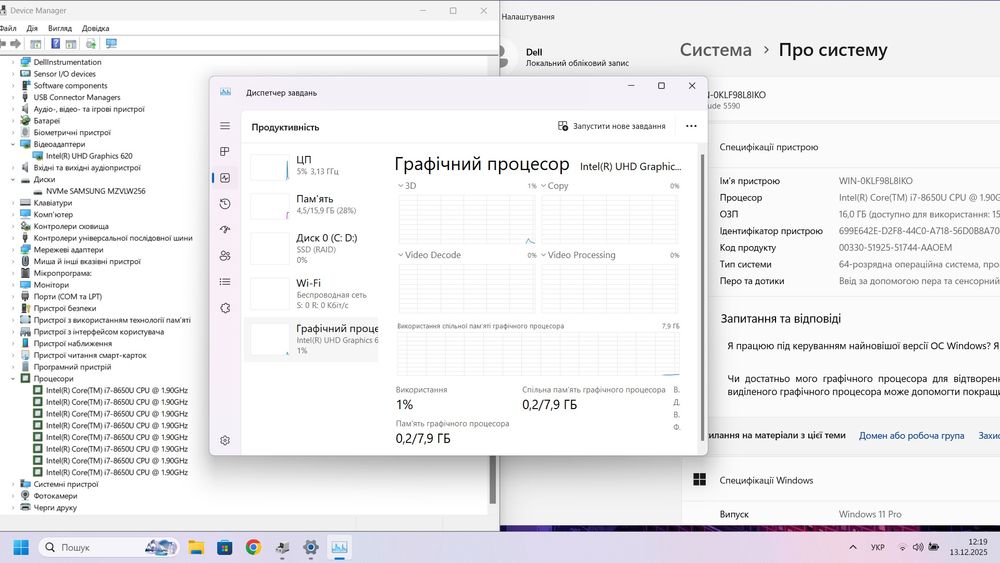Click Task Manager performance pane scrollbar
This screenshot has height=563, width=1000.
pyautogui.click(x=703, y=296)
